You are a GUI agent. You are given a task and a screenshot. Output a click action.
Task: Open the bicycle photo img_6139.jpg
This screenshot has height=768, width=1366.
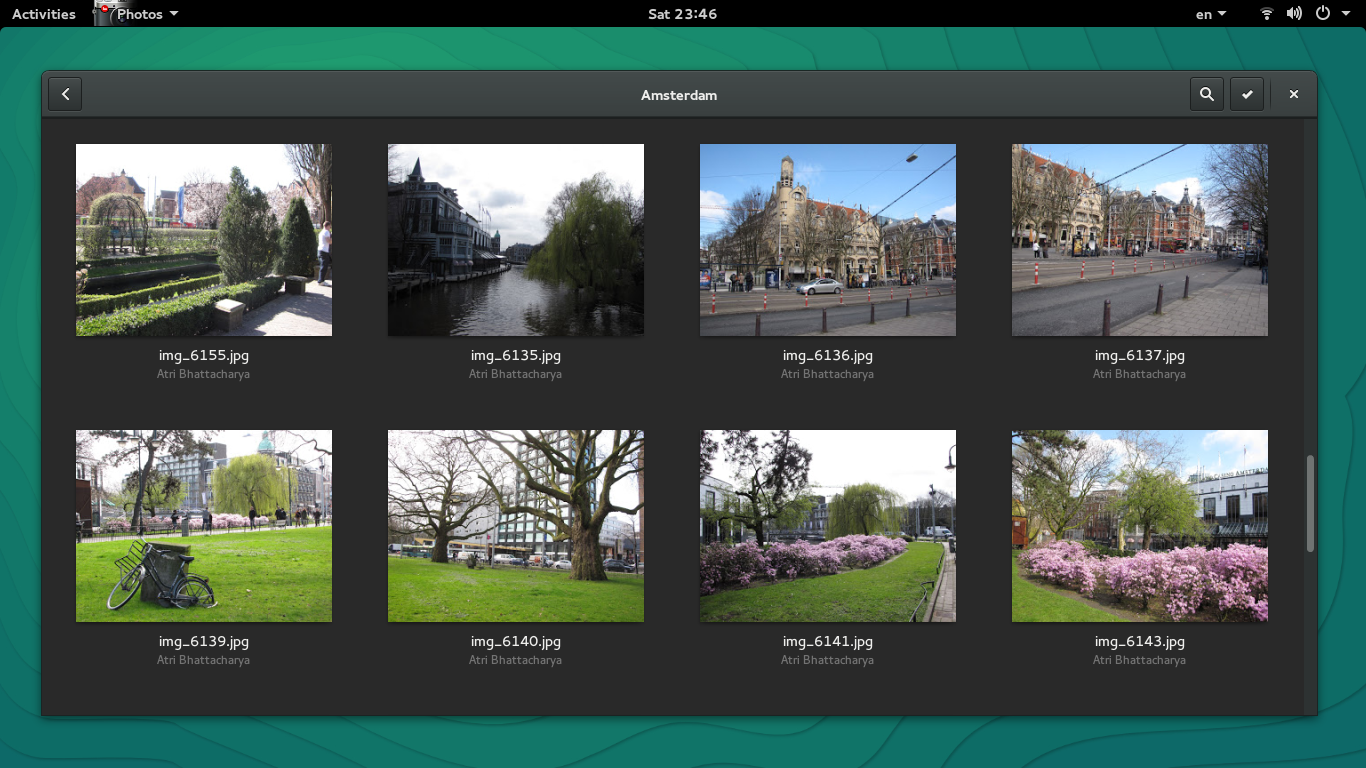pos(203,525)
